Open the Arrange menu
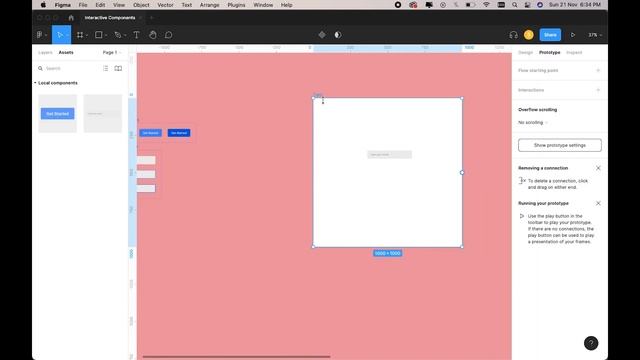 [209, 5]
